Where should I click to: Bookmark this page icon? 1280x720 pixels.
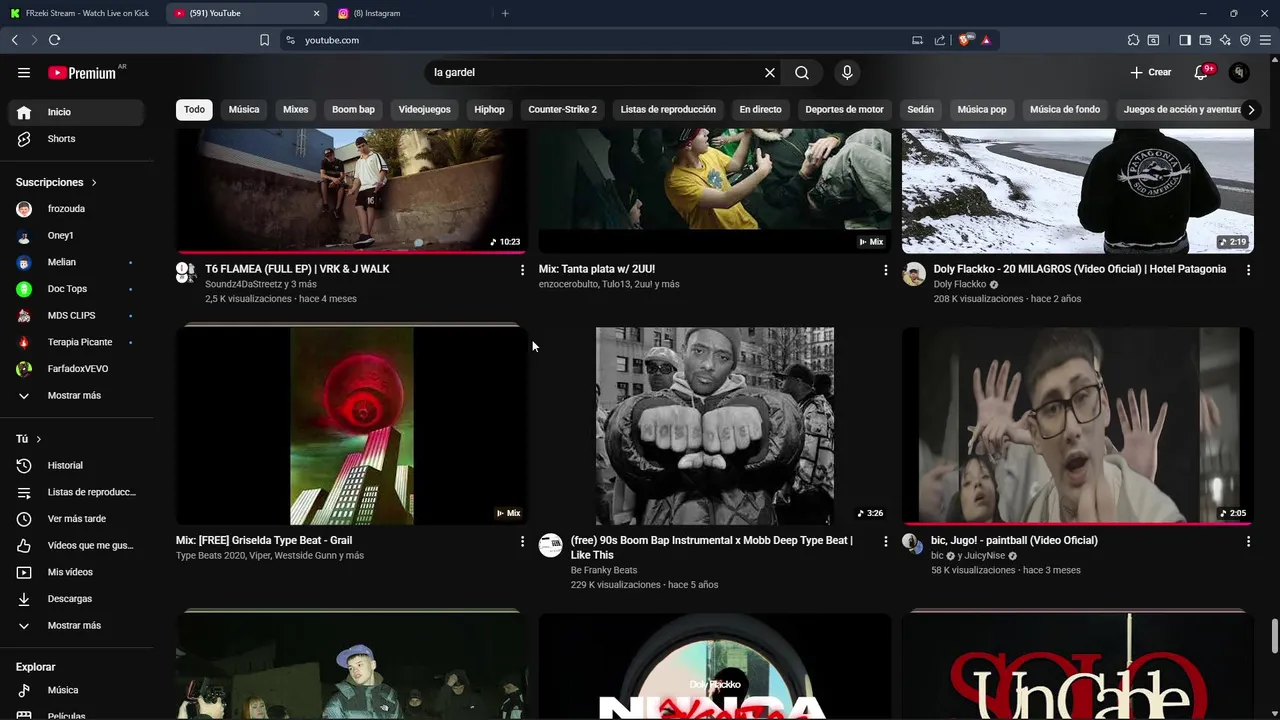point(264,40)
